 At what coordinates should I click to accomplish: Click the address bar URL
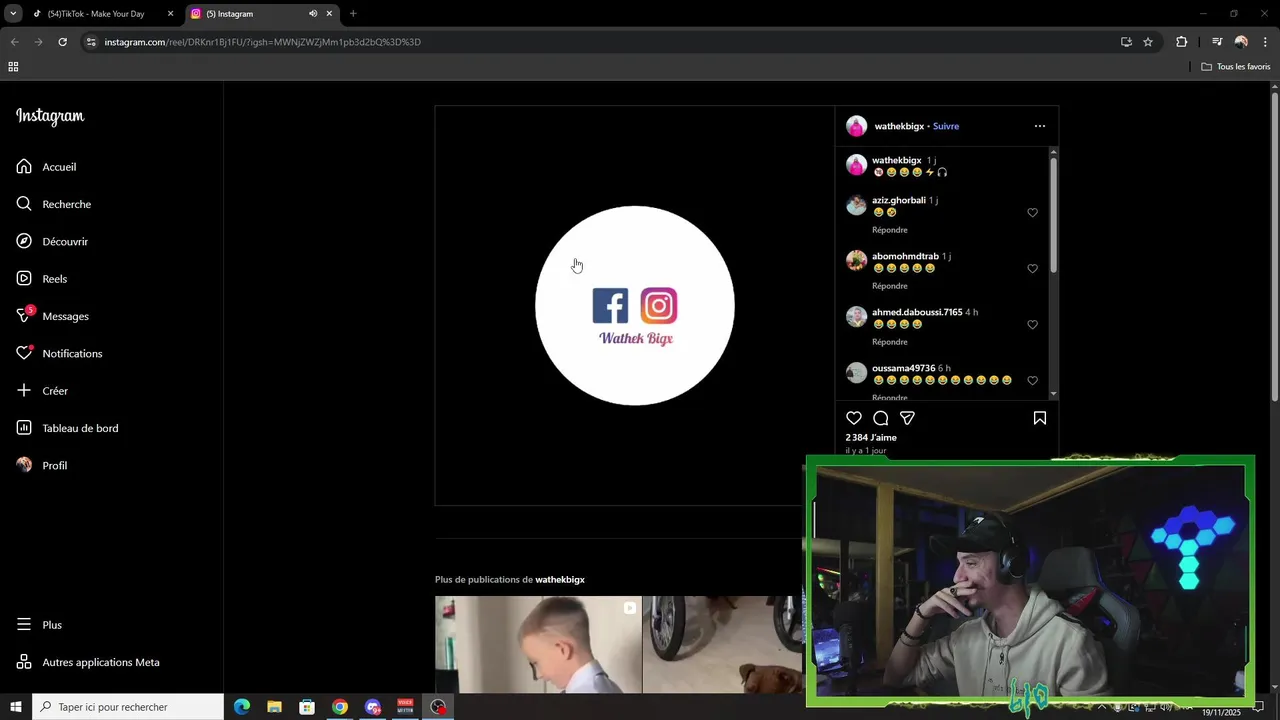263,42
